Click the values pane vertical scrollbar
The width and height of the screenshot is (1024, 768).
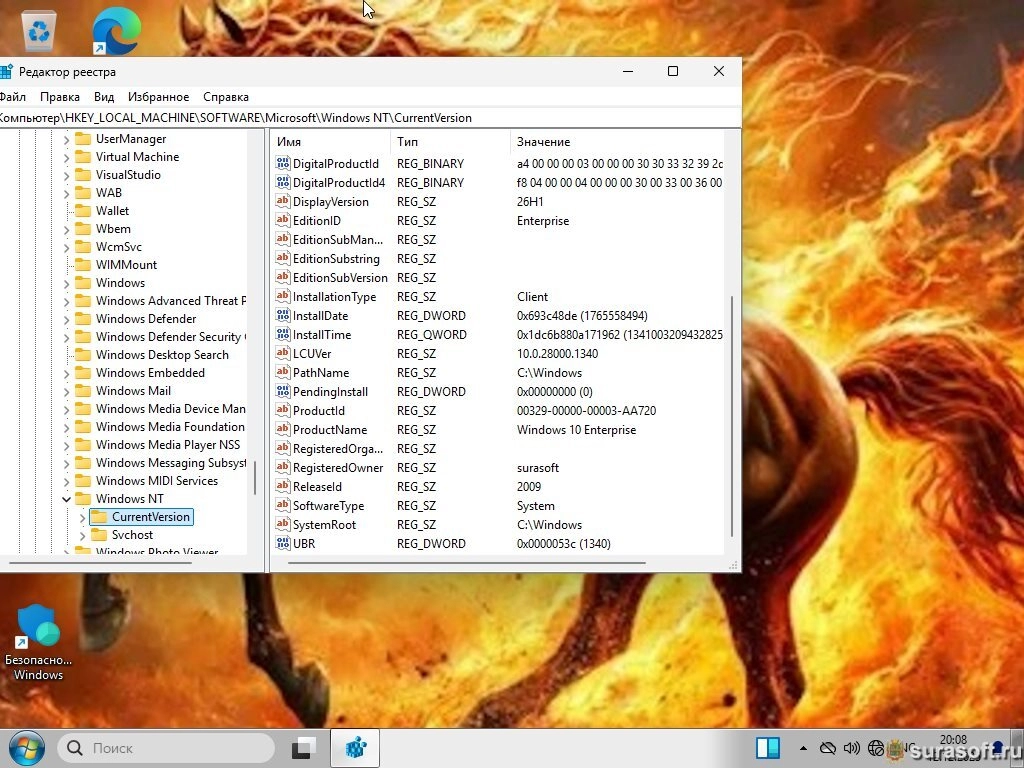731,416
